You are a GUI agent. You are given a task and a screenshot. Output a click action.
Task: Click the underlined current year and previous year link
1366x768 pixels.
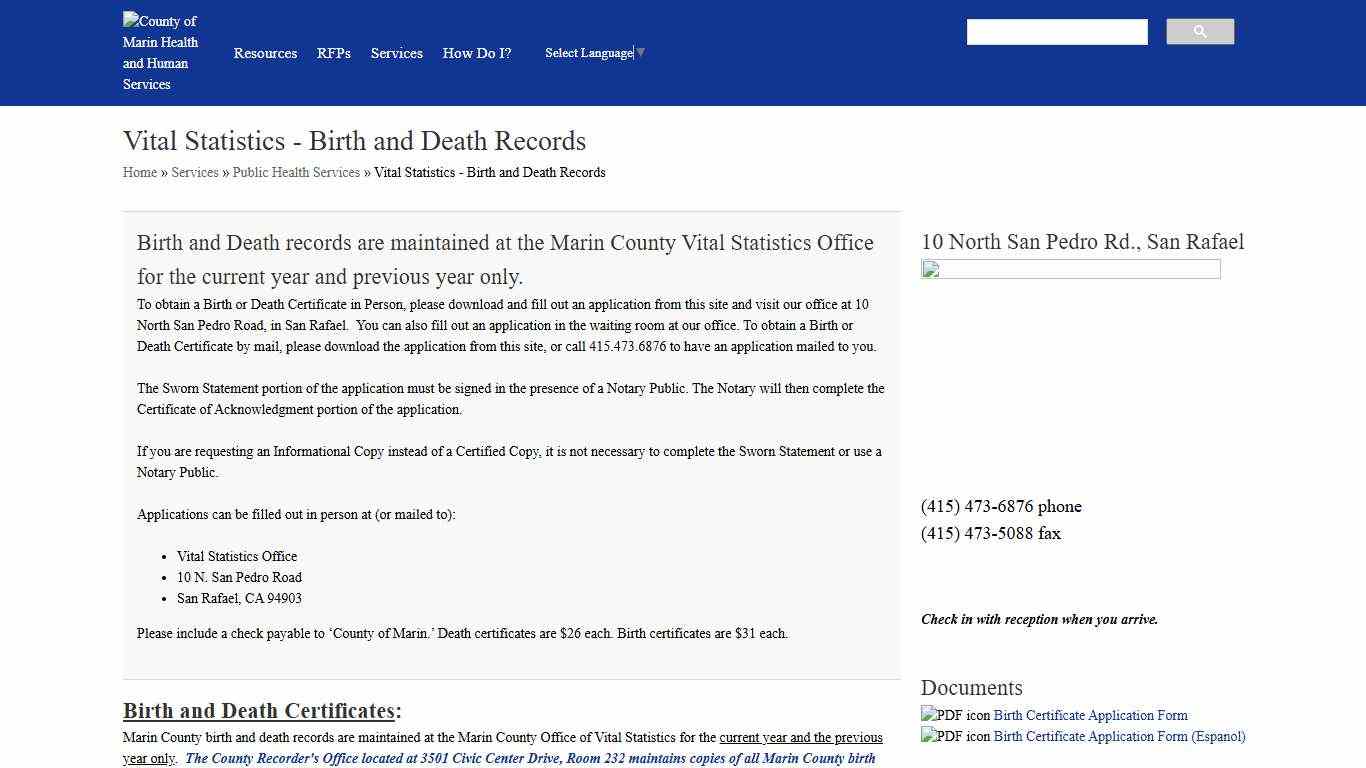pos(799,737)
